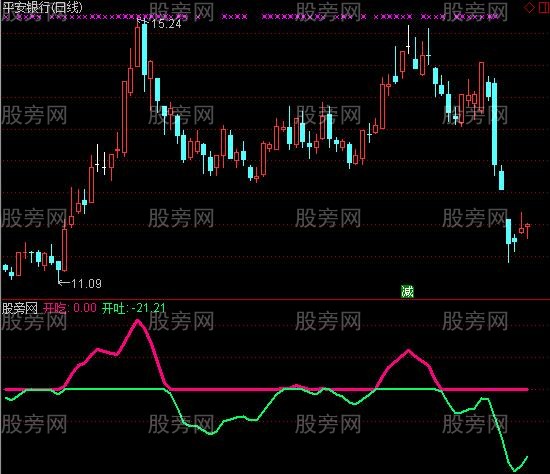Viewport: 550px width, 474px height.
Task: Select the 平安银行(日线) chart title
Action: point(43,8)
